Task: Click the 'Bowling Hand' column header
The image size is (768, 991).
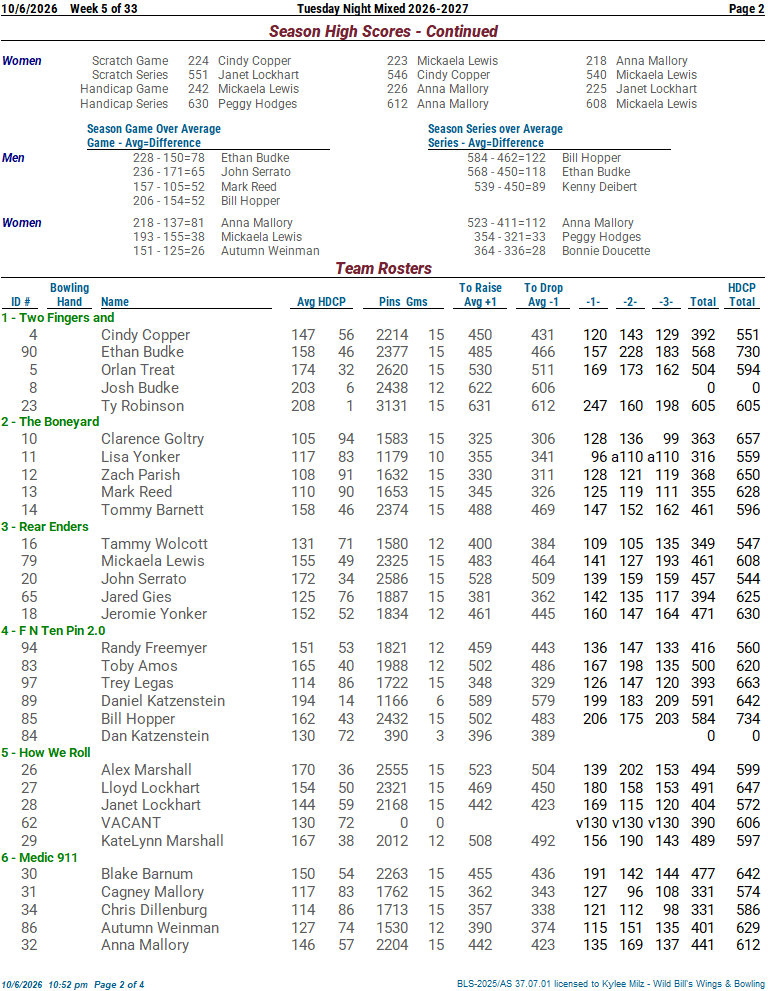Action: tap(70, 295)
